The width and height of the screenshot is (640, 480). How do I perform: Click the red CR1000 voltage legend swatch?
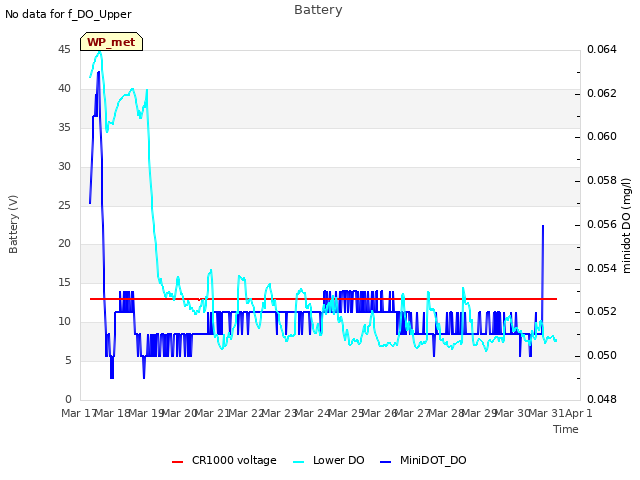point(178,462)
